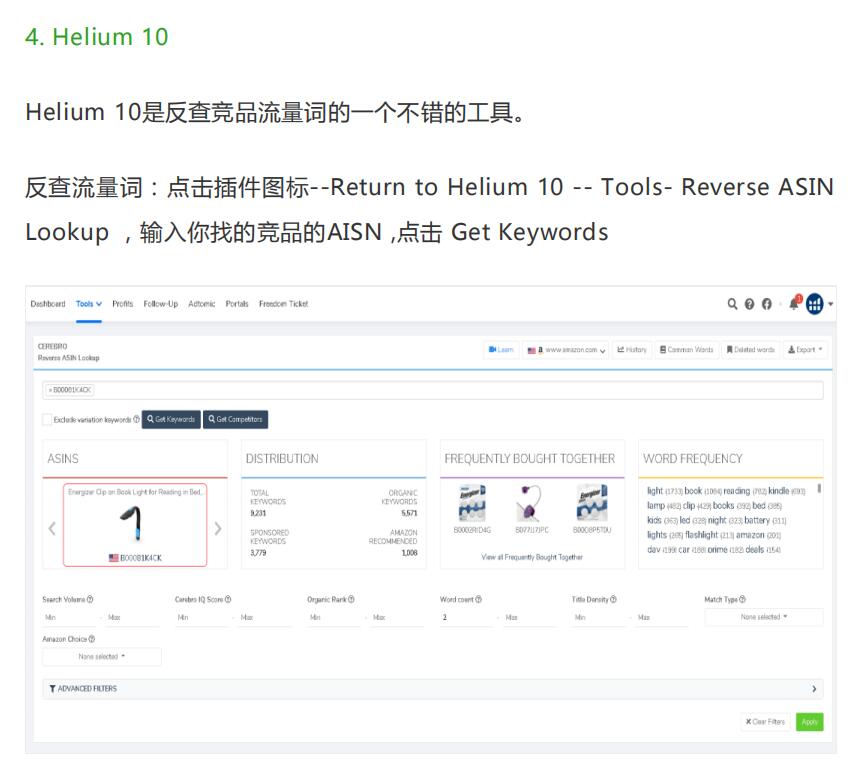The width and height of the screenshot is (864, 781).
Task: Click the help icon beside Cerebro IQ Score
Action: click(228, 599)
